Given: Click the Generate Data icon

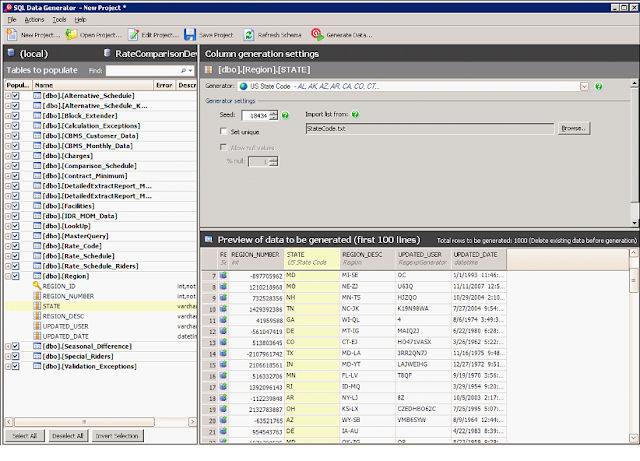Looking at the screenshot, I should 317,34.
